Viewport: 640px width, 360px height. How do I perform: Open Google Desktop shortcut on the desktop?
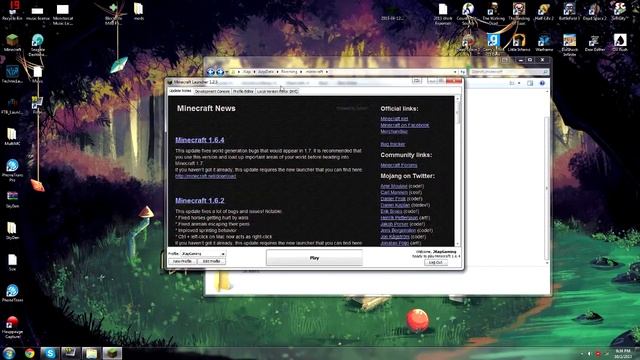pos(38,45)
